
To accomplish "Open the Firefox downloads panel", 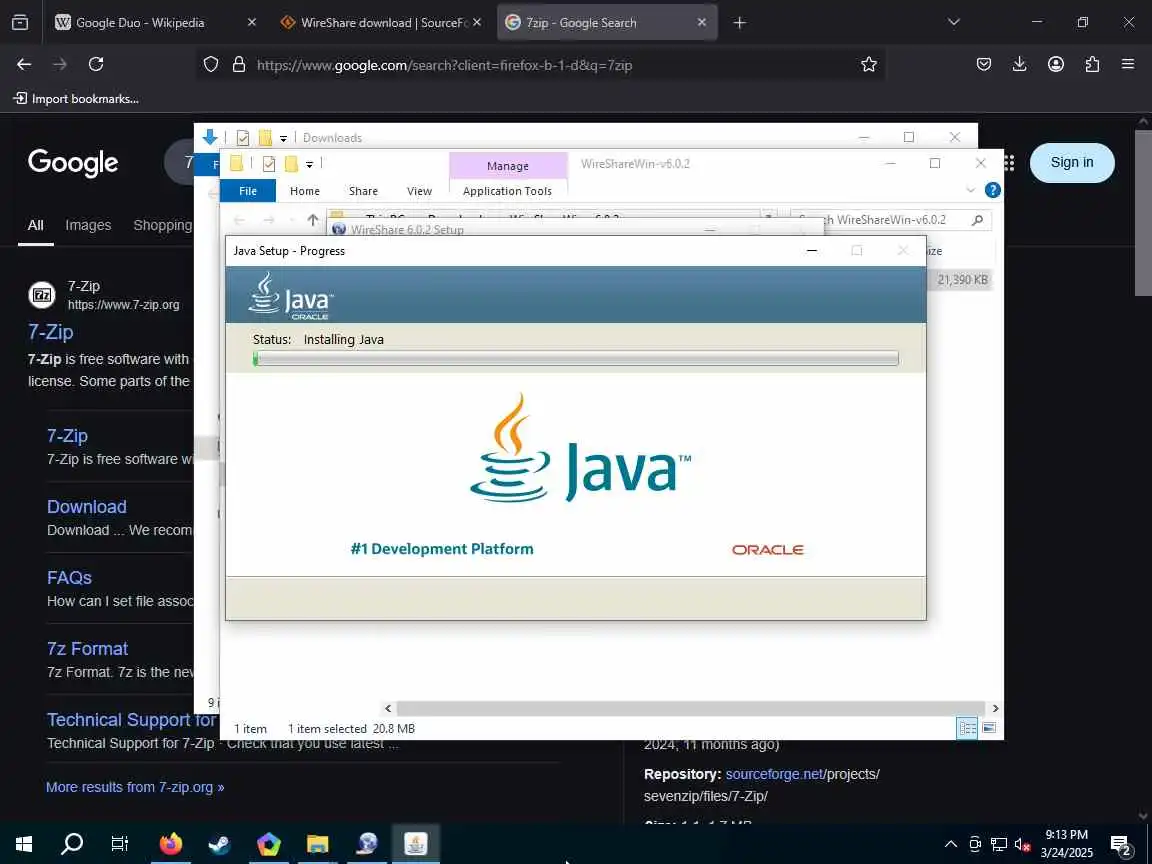I will (1020, 65).
